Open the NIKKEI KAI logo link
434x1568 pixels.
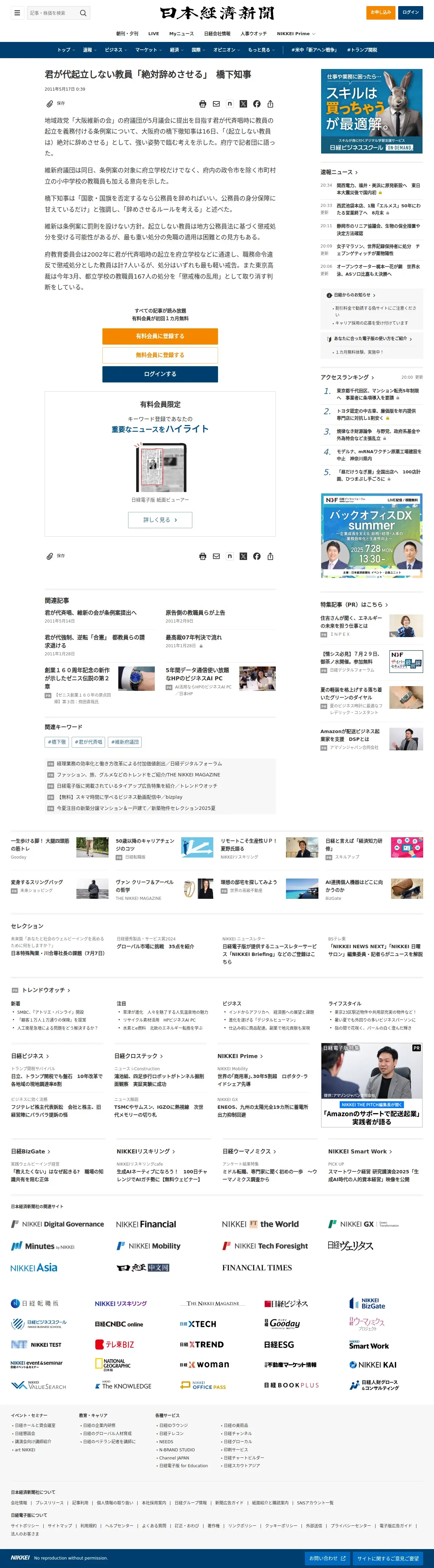point(373,1365)
